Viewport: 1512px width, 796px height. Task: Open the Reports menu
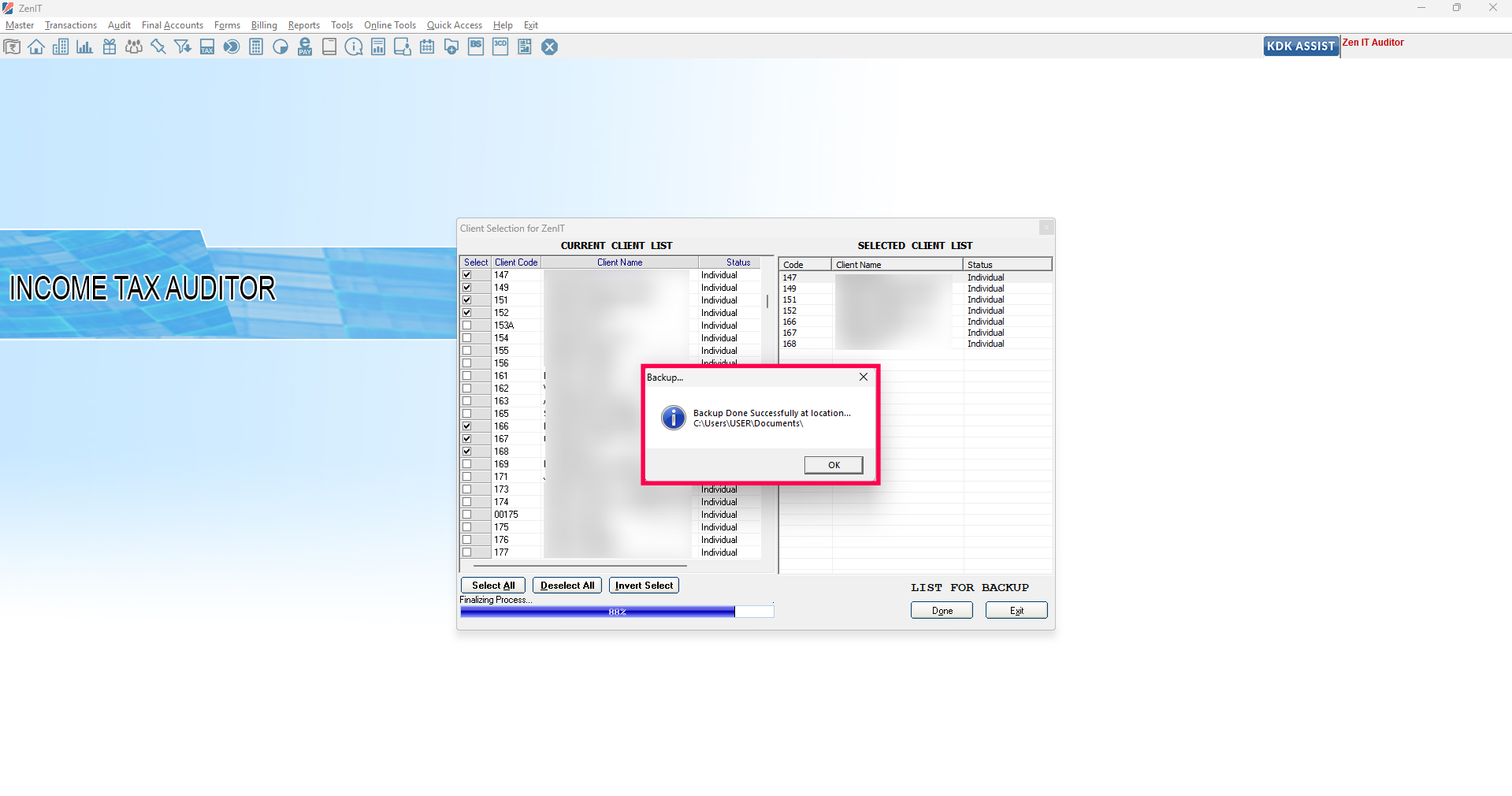(303, 25)
